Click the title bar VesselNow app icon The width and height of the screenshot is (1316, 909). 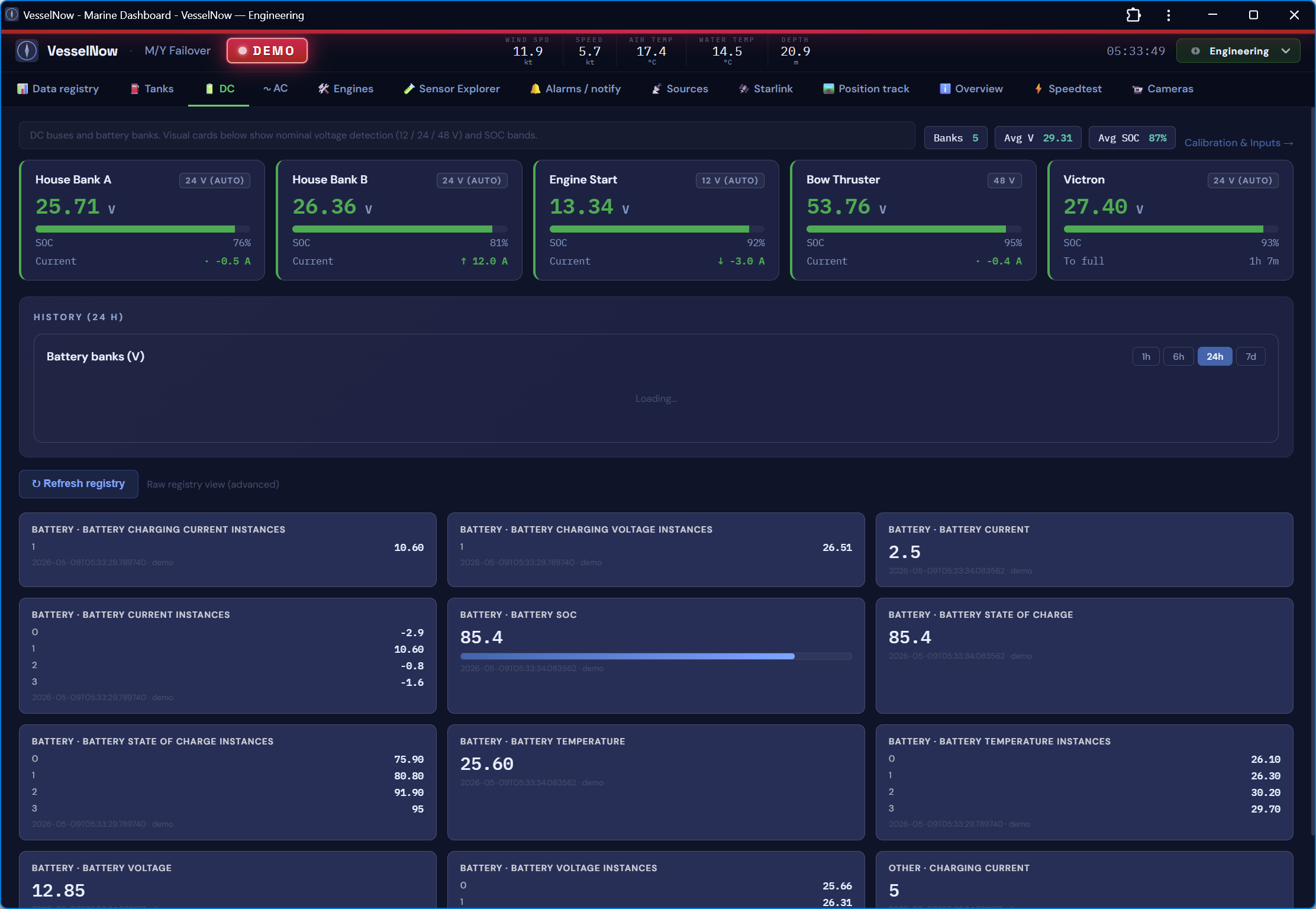pos(12,14)
